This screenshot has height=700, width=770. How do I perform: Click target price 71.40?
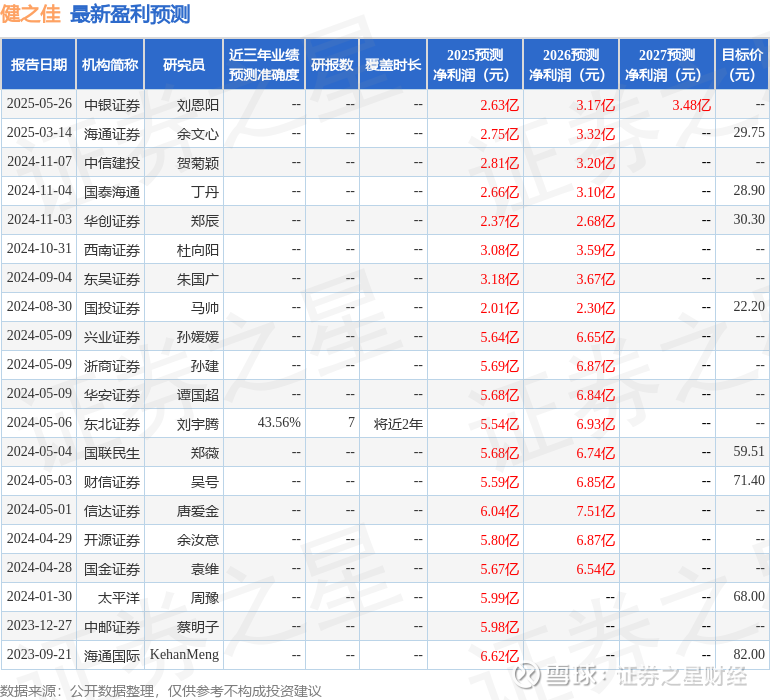(x=749, y=480)
